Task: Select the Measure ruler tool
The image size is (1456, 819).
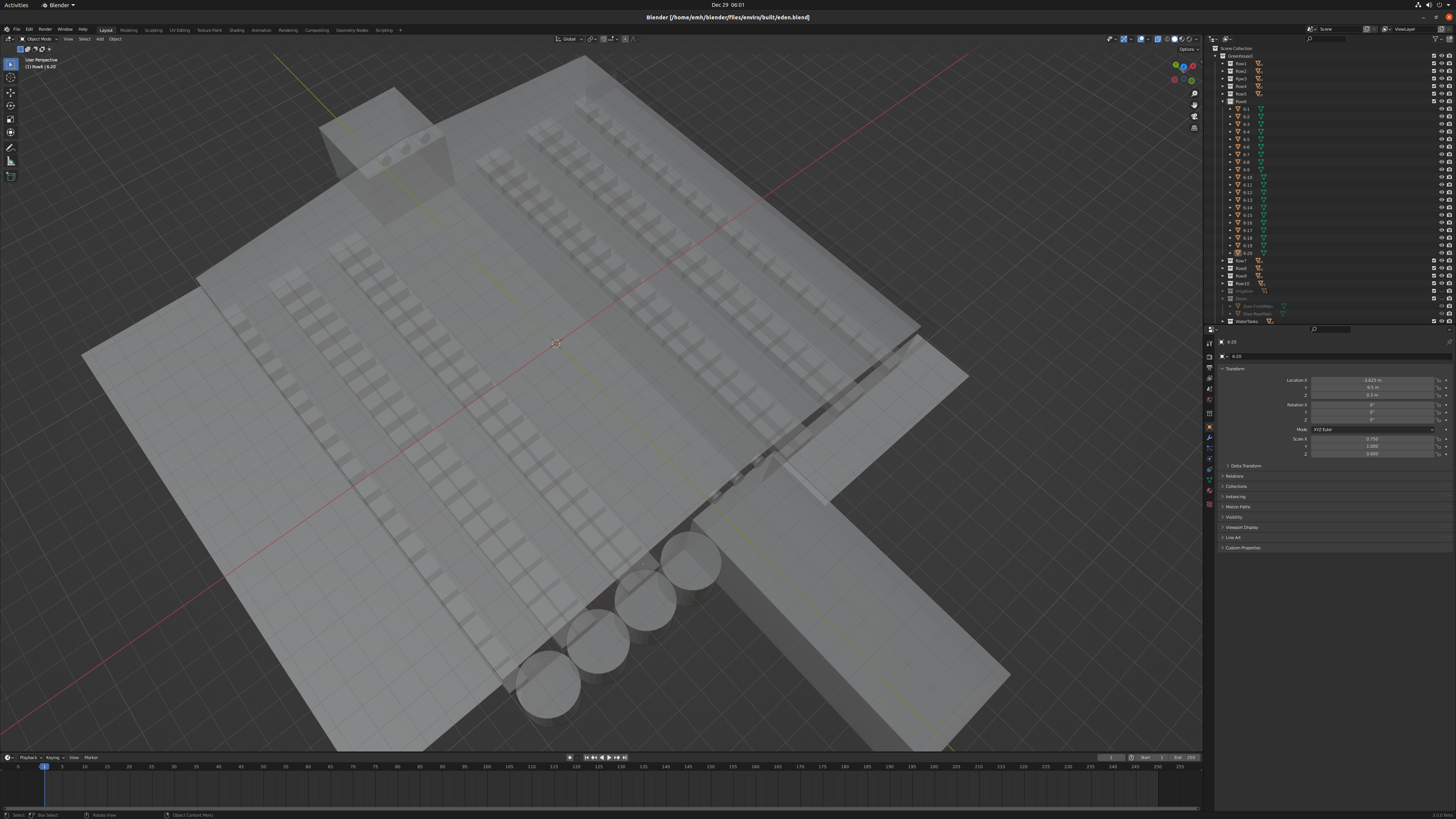Action: [10, 162]
